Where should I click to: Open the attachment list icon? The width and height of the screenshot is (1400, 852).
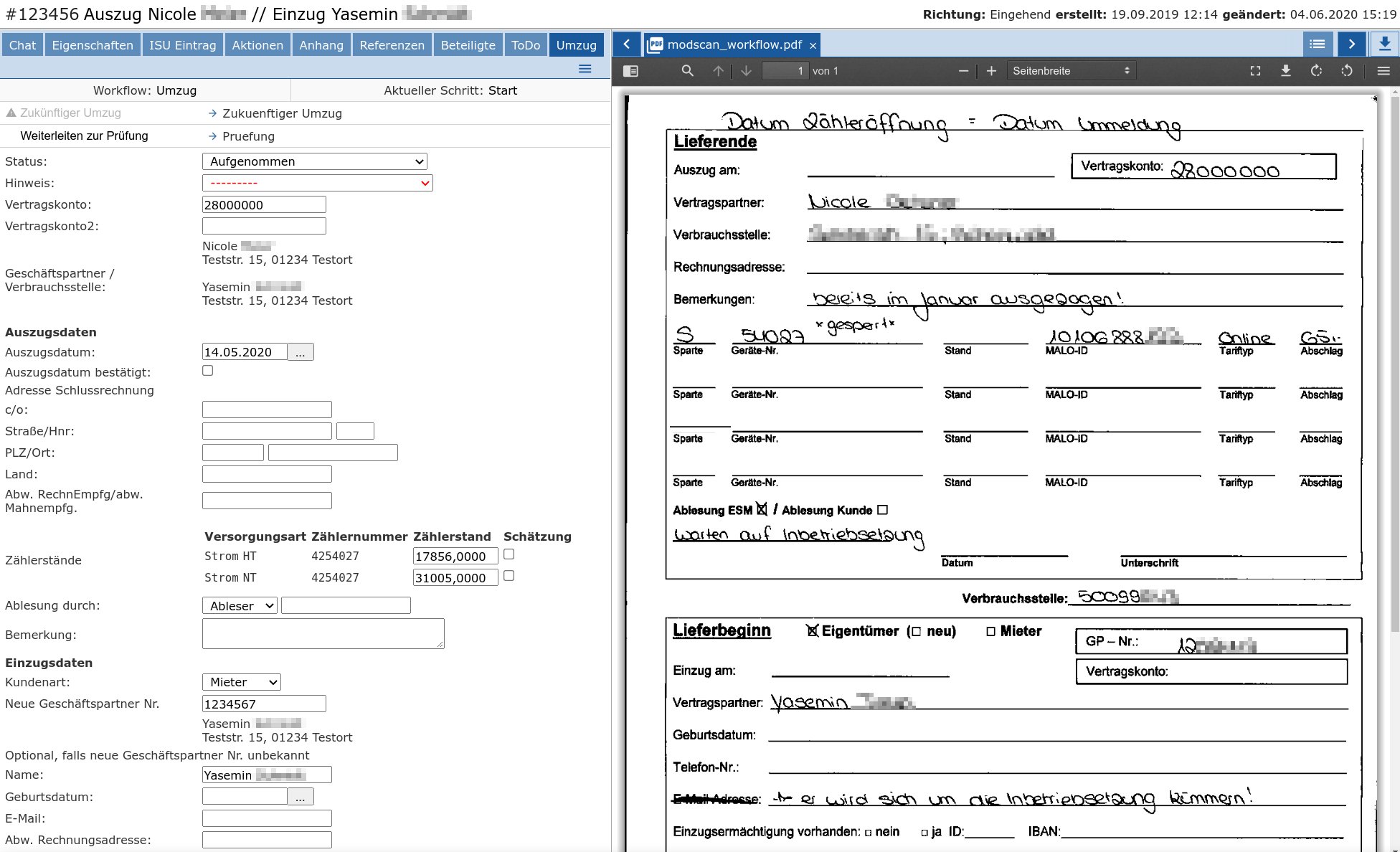[1318, 44]
